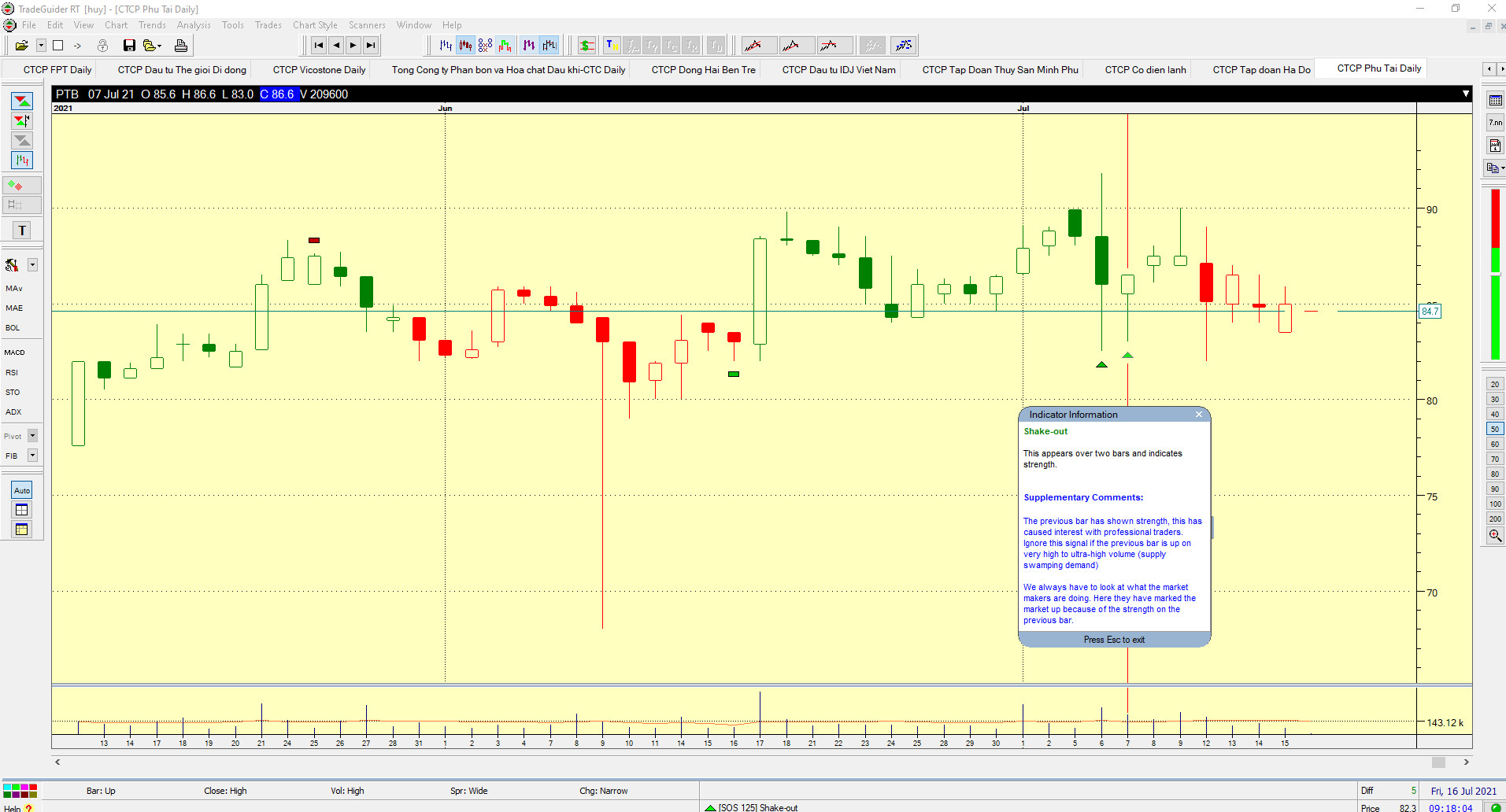Image resolution: width=1506 pixels, height=812 pixels.
Task: Click the red-green strength meter slider handle
Action: coord(1495,274)
